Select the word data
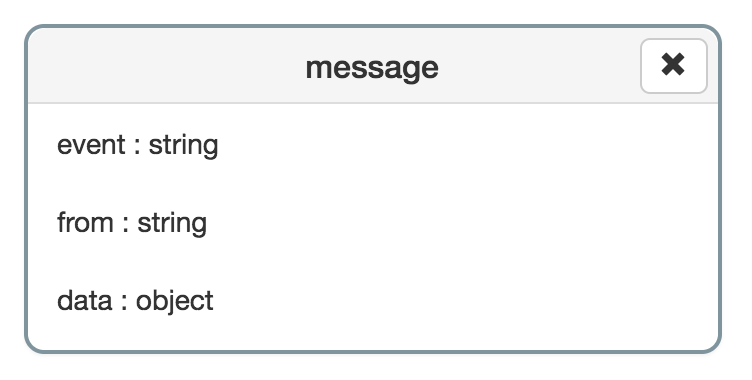The width and height of the screenshot is (752, 380). click(x=84, y=301)
